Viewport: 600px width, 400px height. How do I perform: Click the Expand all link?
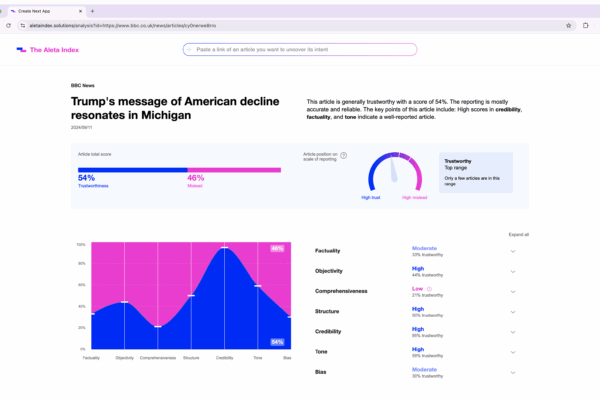click(519, 234)
